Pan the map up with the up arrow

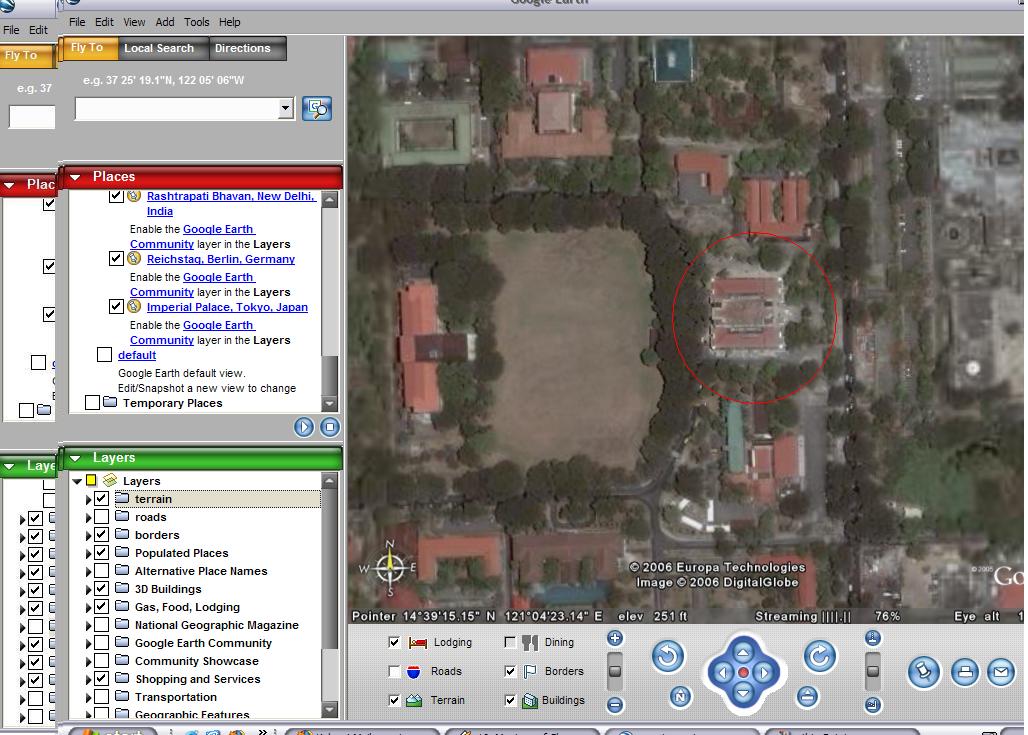click(743, 652)
